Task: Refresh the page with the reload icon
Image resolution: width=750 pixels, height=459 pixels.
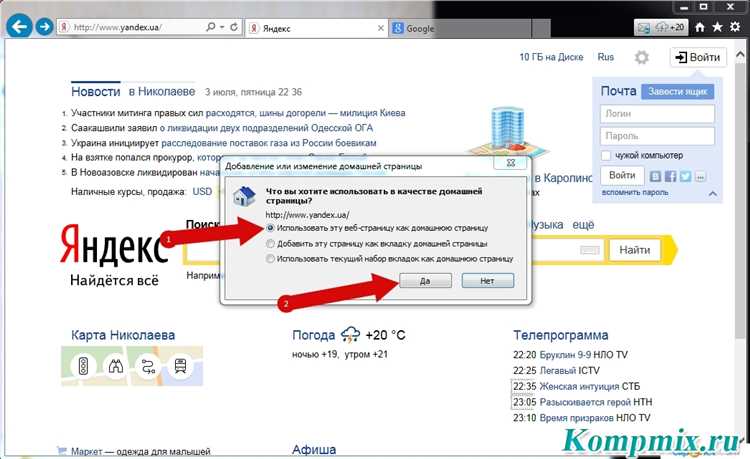Action: coord(234,27)
